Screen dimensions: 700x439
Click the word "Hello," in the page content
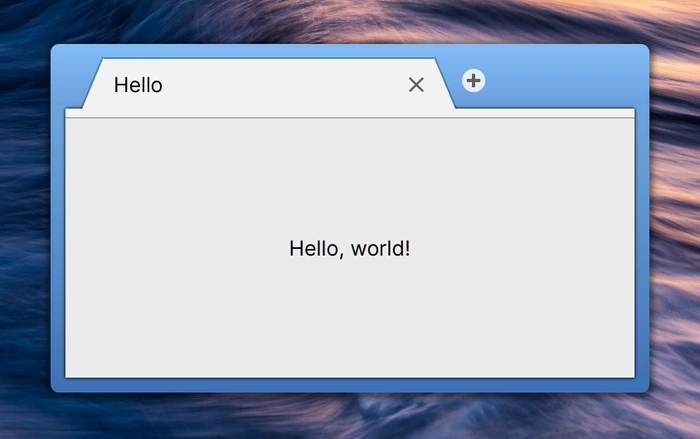[x=317, y=249]
